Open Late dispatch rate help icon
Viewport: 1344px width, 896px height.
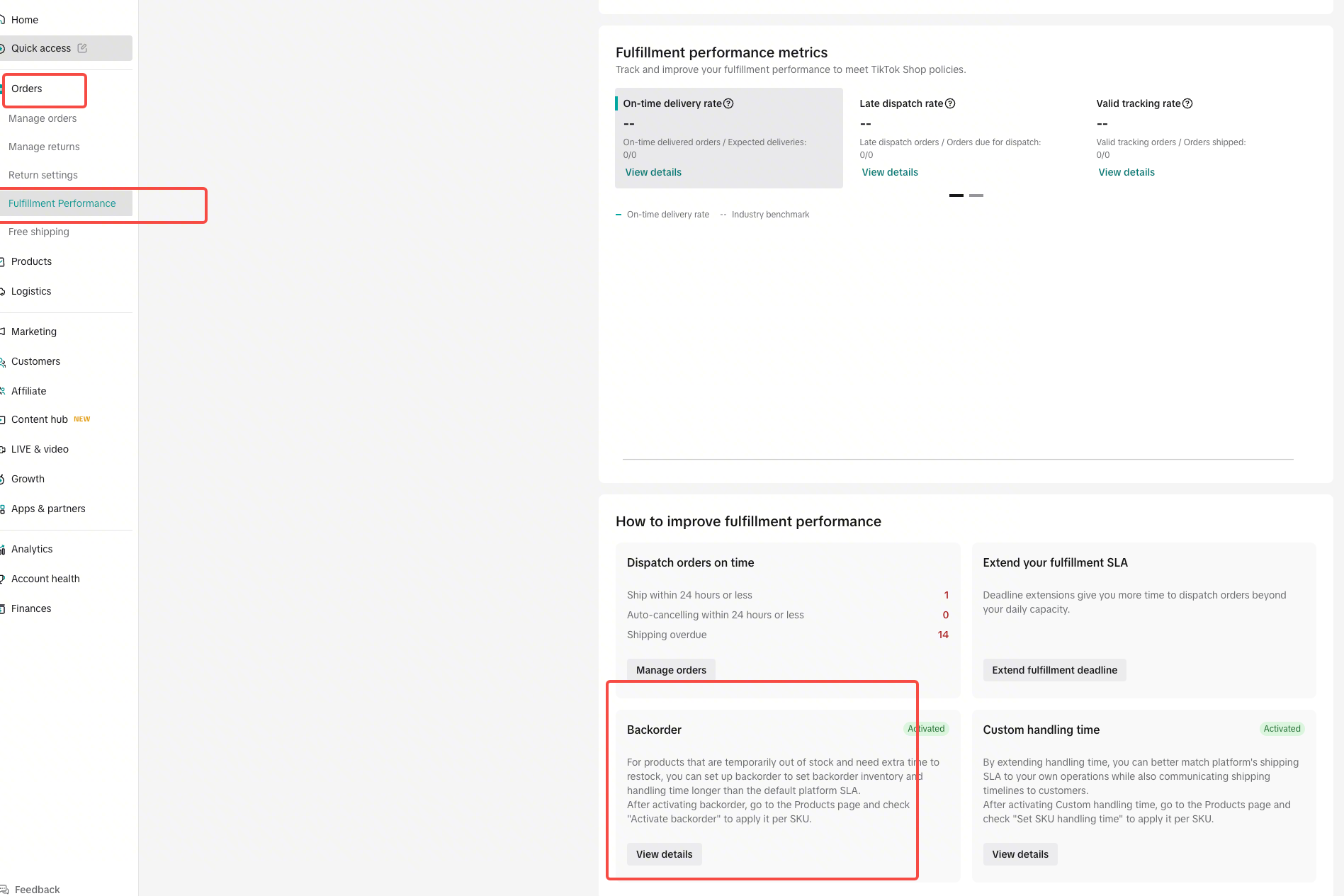click(x=950, y=103)
